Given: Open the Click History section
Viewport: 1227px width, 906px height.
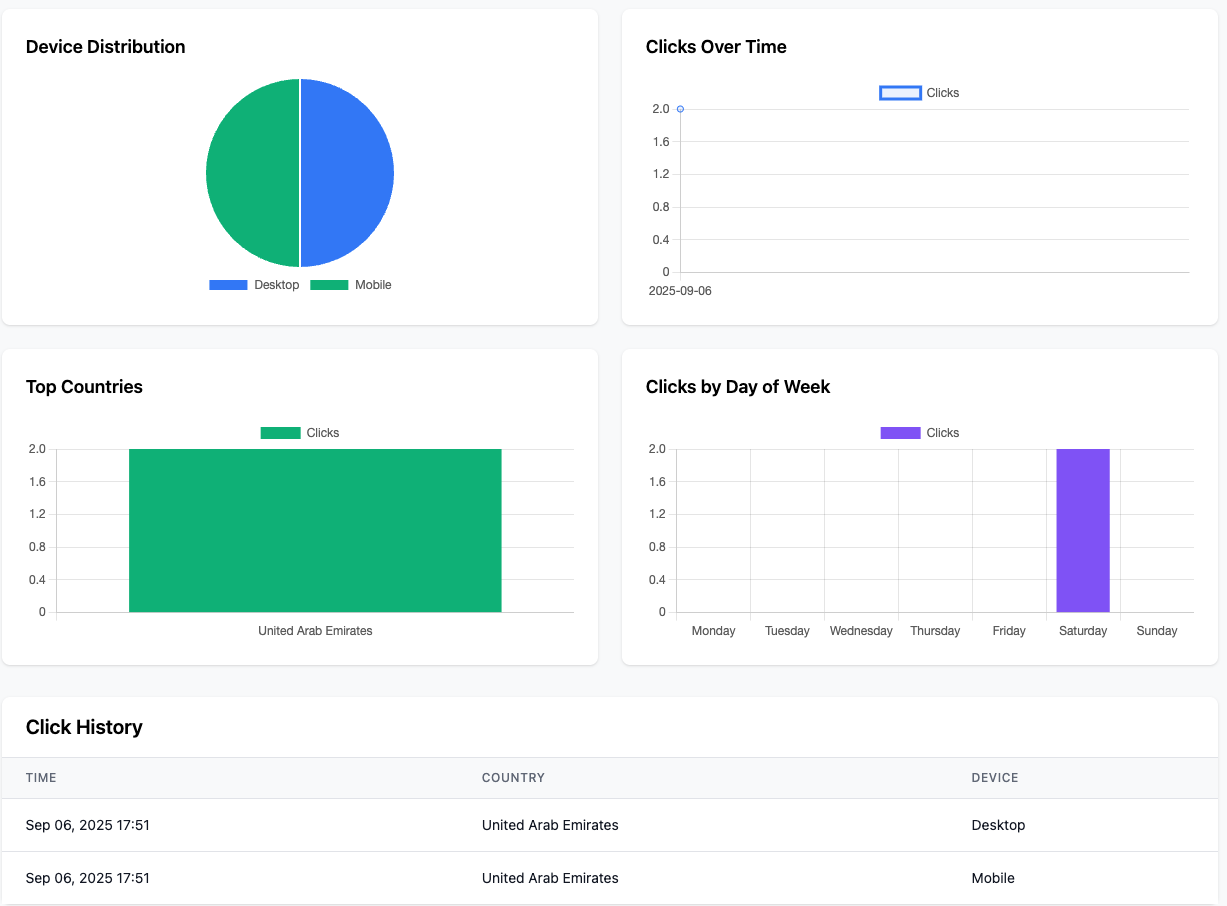Looking at the screenshot, I should tap(85, 728).
